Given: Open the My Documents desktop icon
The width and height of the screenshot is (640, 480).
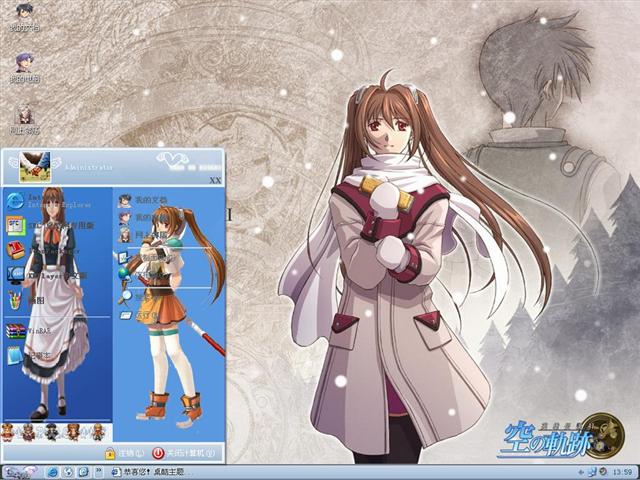Looking at the screenshot, I should [24, 17].
